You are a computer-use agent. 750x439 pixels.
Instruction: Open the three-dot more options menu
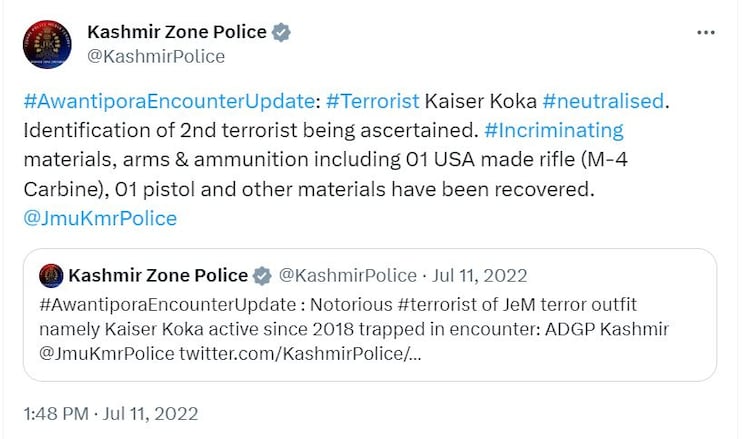706,32
